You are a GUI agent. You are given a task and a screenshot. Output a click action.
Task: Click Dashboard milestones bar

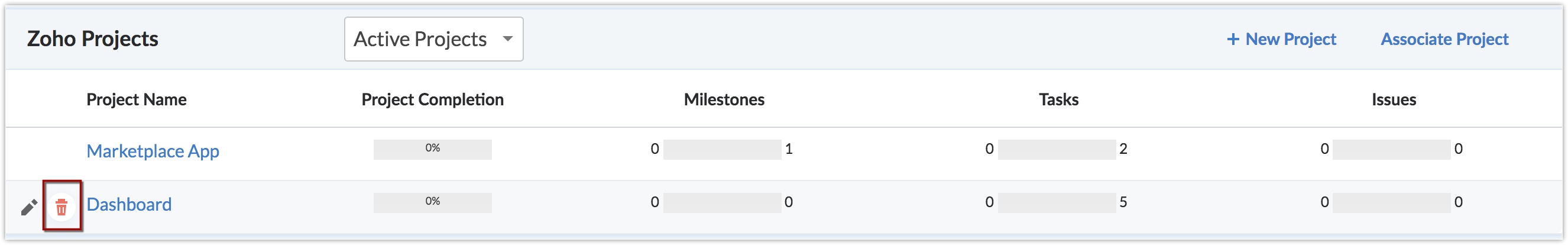722,202
